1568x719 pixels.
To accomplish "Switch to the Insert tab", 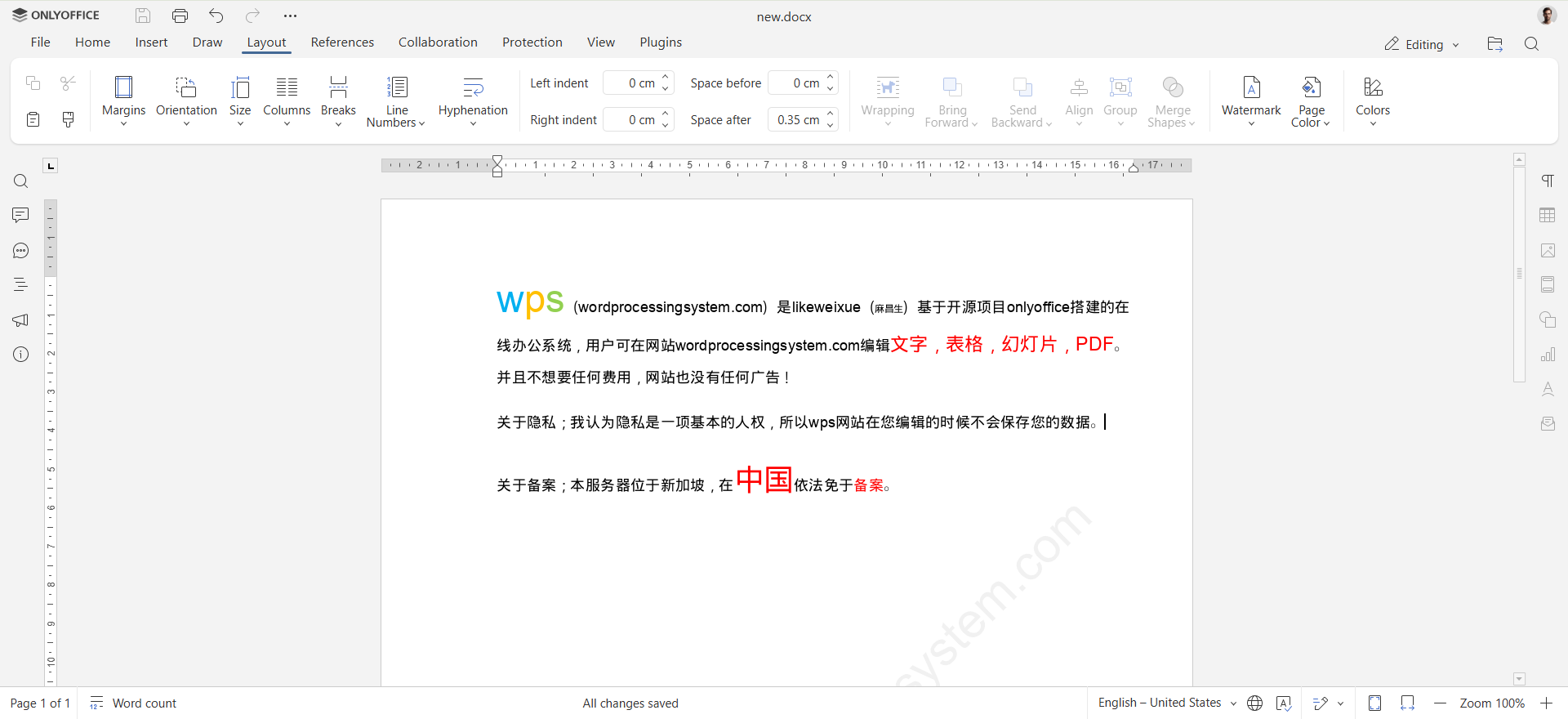I will [x=151, y=42].
